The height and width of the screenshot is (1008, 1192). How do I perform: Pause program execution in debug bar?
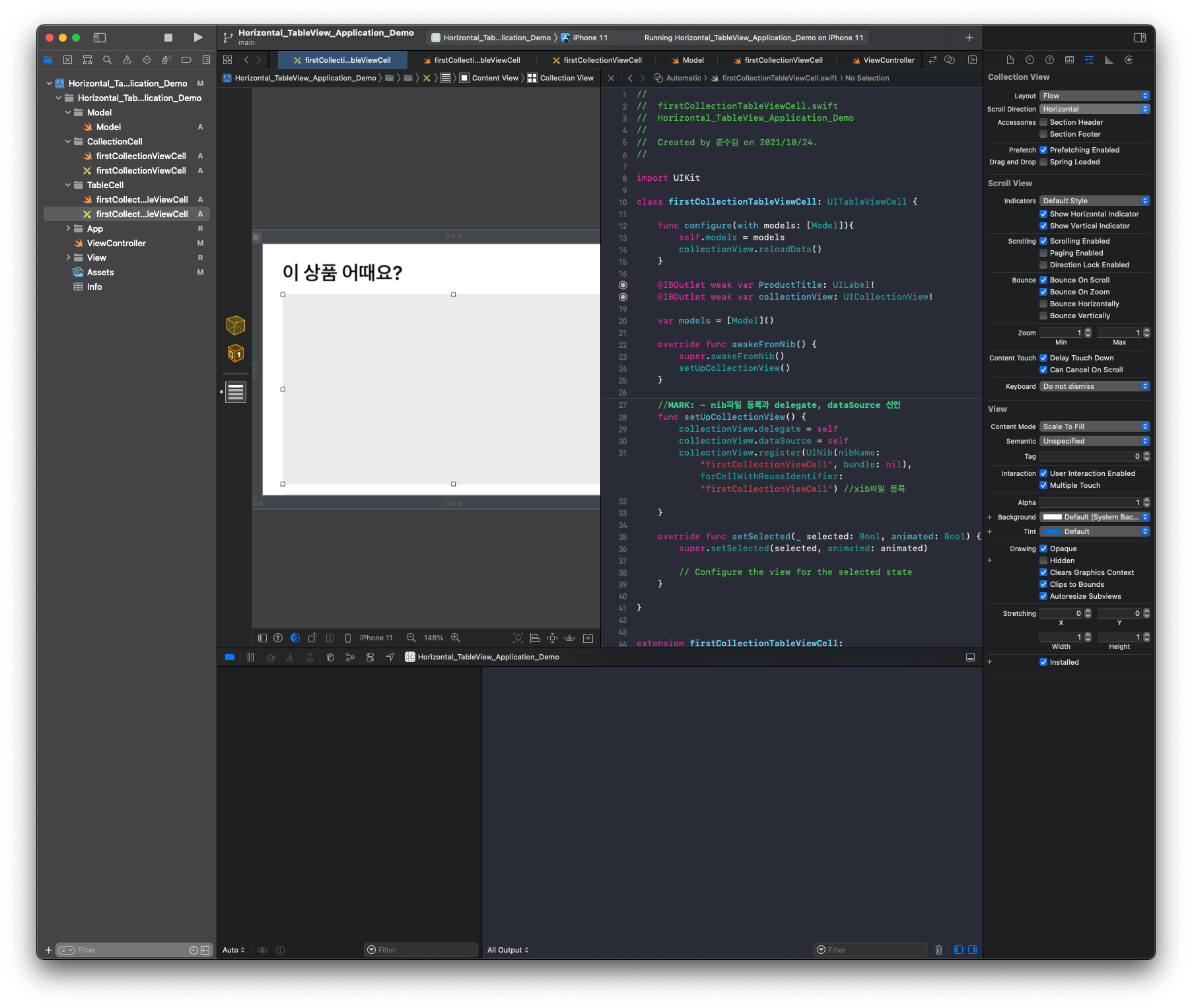[250, 657]
